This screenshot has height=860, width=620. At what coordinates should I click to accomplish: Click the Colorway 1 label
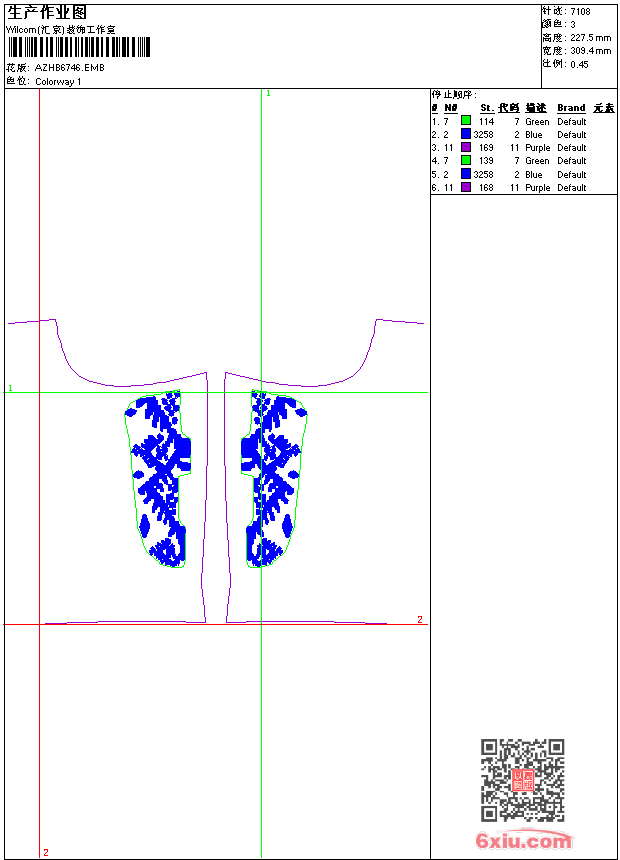pos(58,82)
